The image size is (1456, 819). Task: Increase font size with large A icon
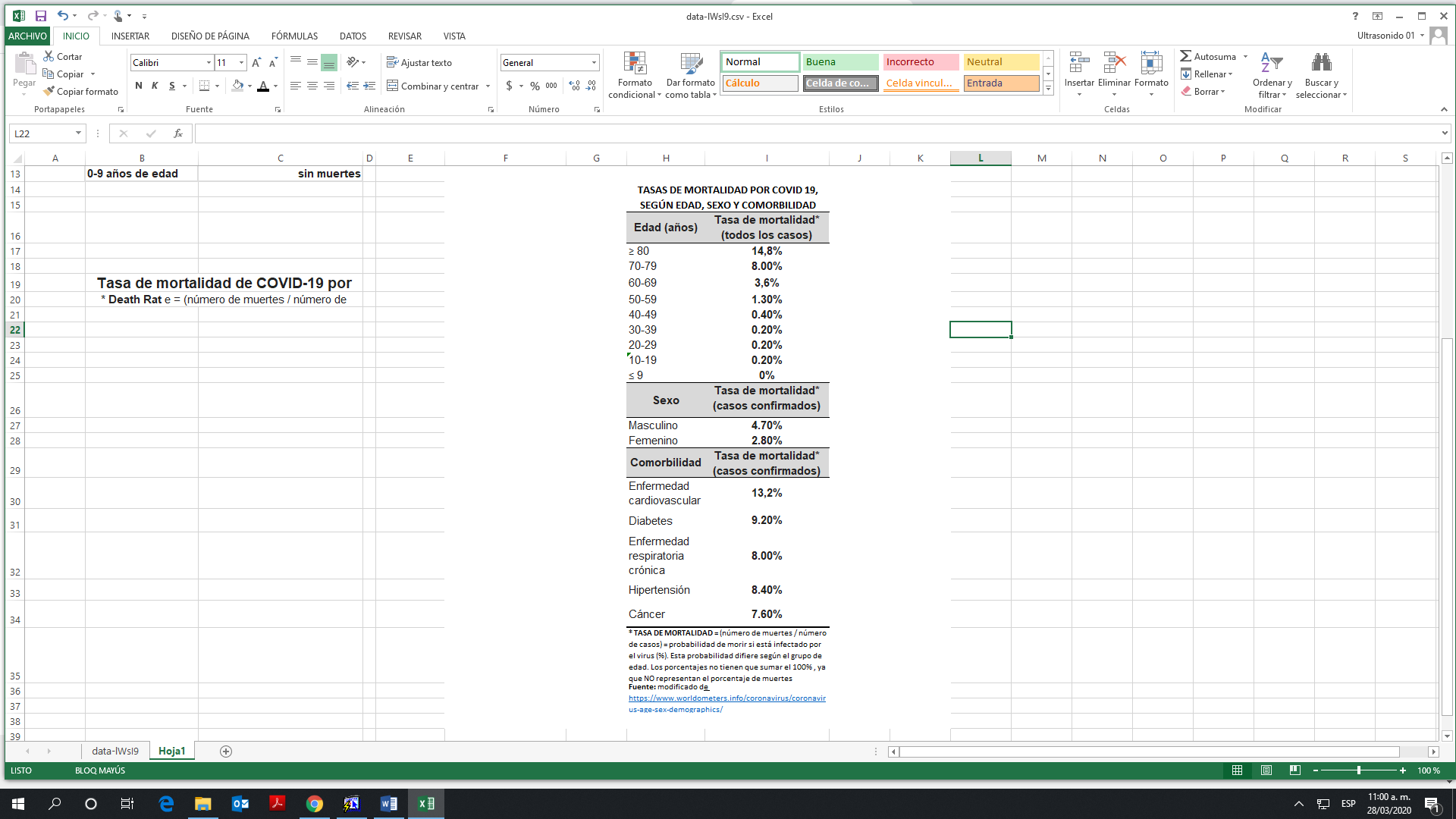(256, 63)
